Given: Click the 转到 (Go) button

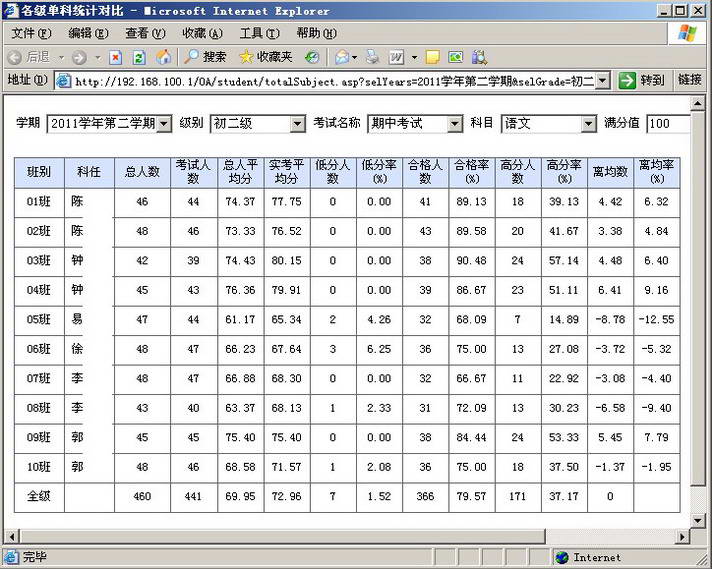Looking at the screenshot, I should 641,81.
